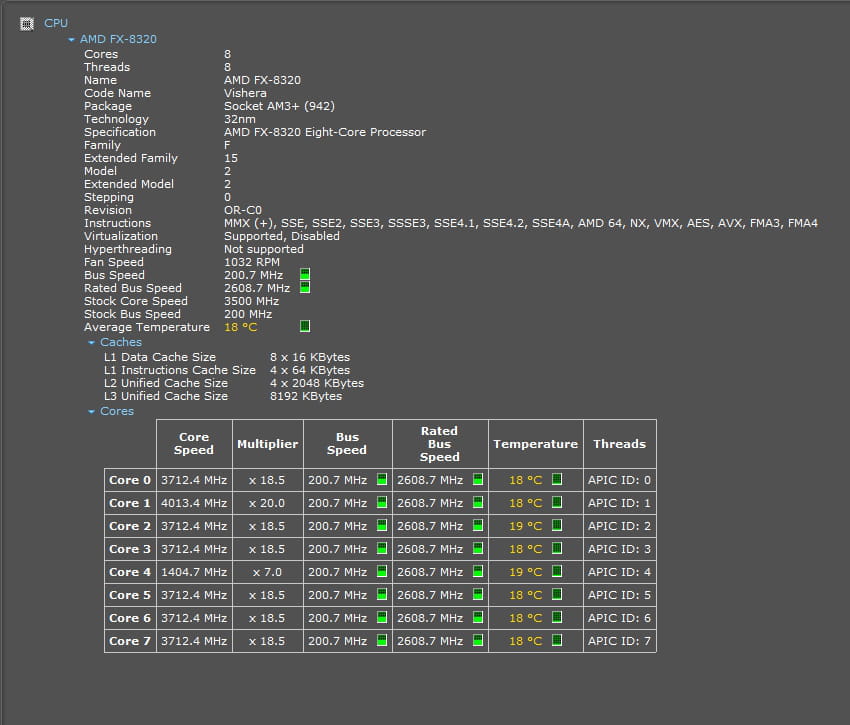The image size is (850, 725).
Task: Collapse the Caches section arrow
Action: point(92,343)
